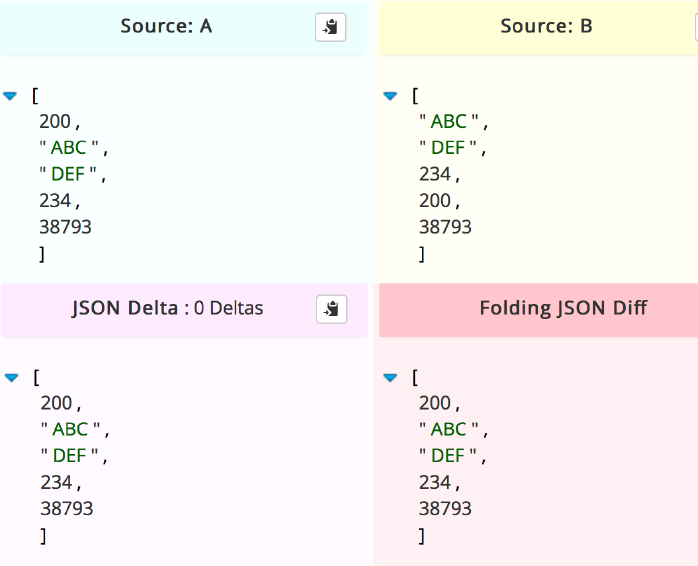Select value 200 in Source A
698x566 pixels.
[55, 122]
